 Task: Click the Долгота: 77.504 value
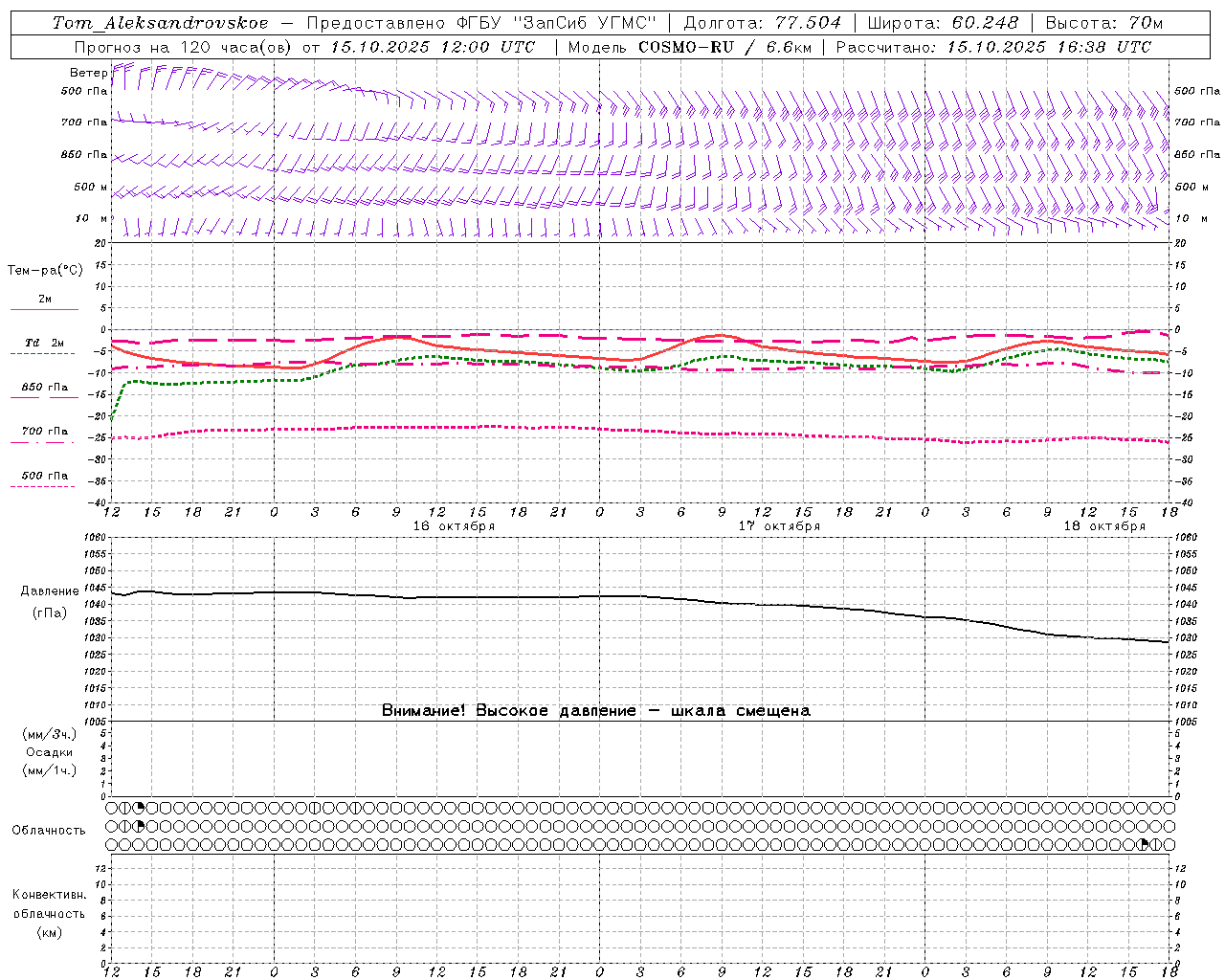click(763, 23)
